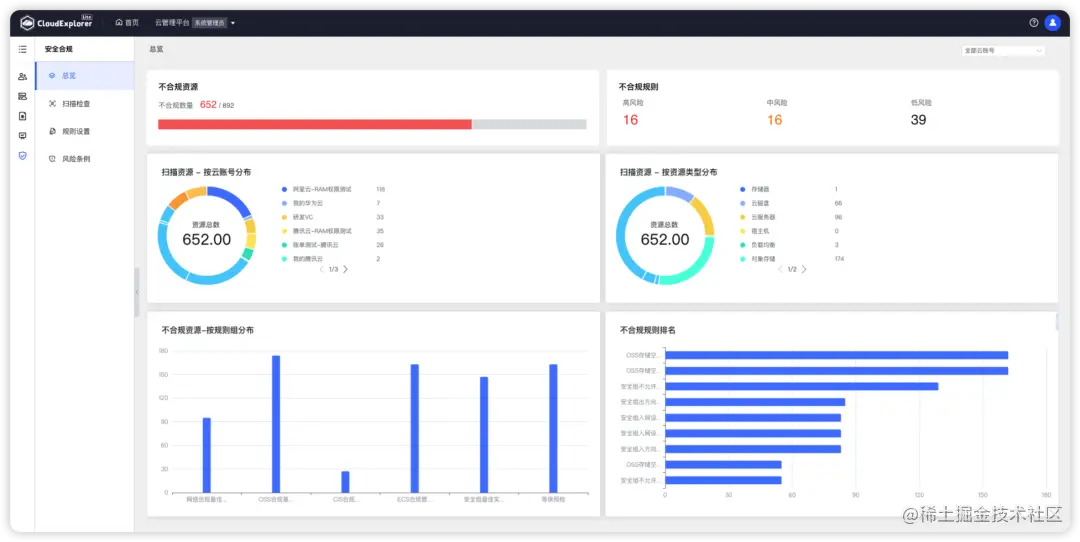Click the OSS合规 bar in rule group chart

pyautogui.click(x=276, y=424)
